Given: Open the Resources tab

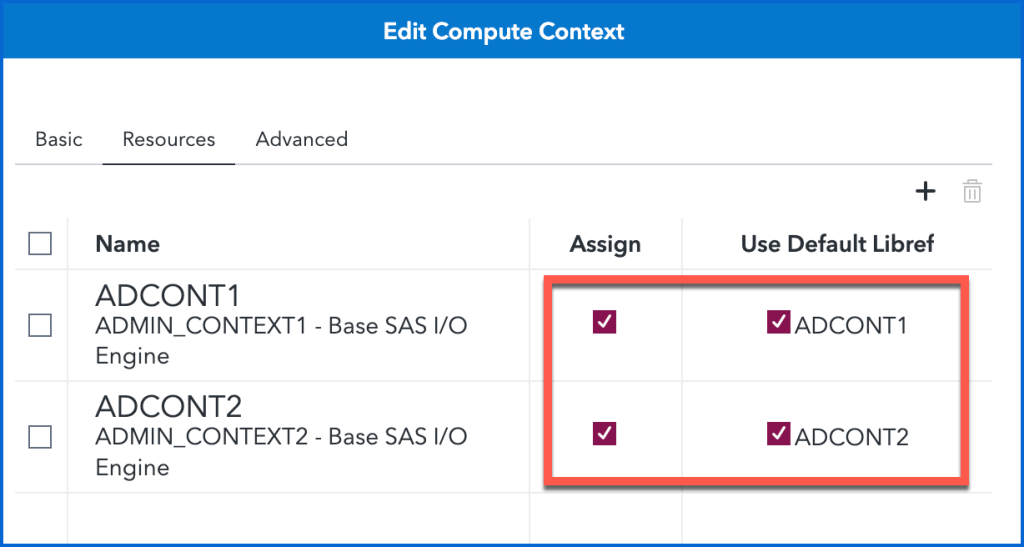Looking at the screenshot, I should pos(169,139).
